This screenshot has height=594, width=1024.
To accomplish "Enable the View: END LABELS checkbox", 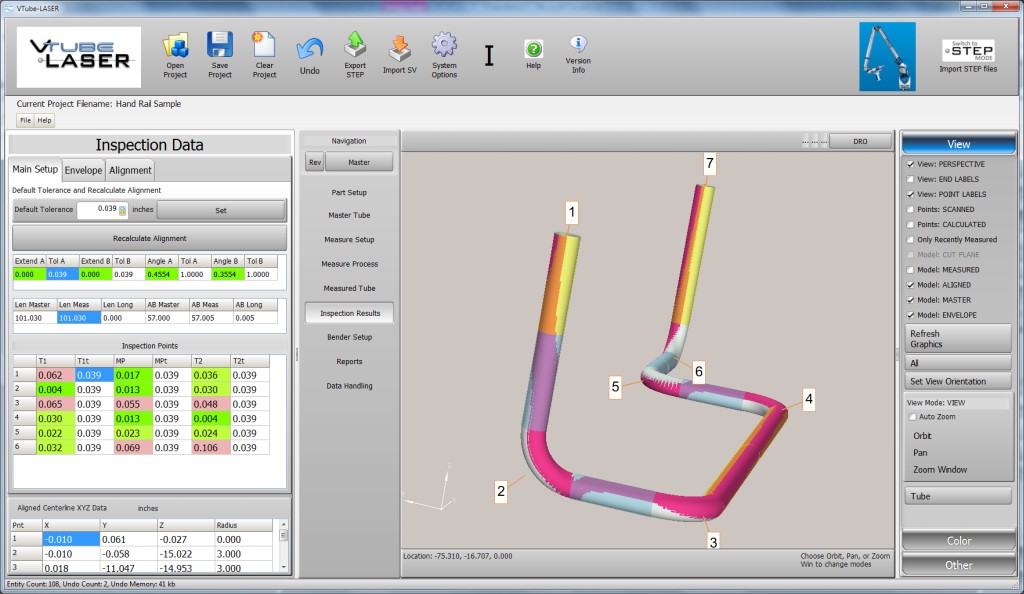I will (x=910, y=179).
